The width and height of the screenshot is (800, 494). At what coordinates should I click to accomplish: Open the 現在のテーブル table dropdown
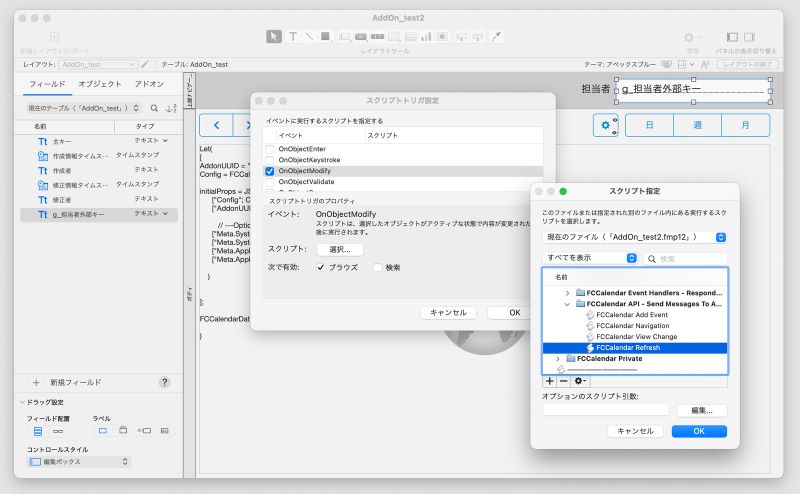(83, 108)
